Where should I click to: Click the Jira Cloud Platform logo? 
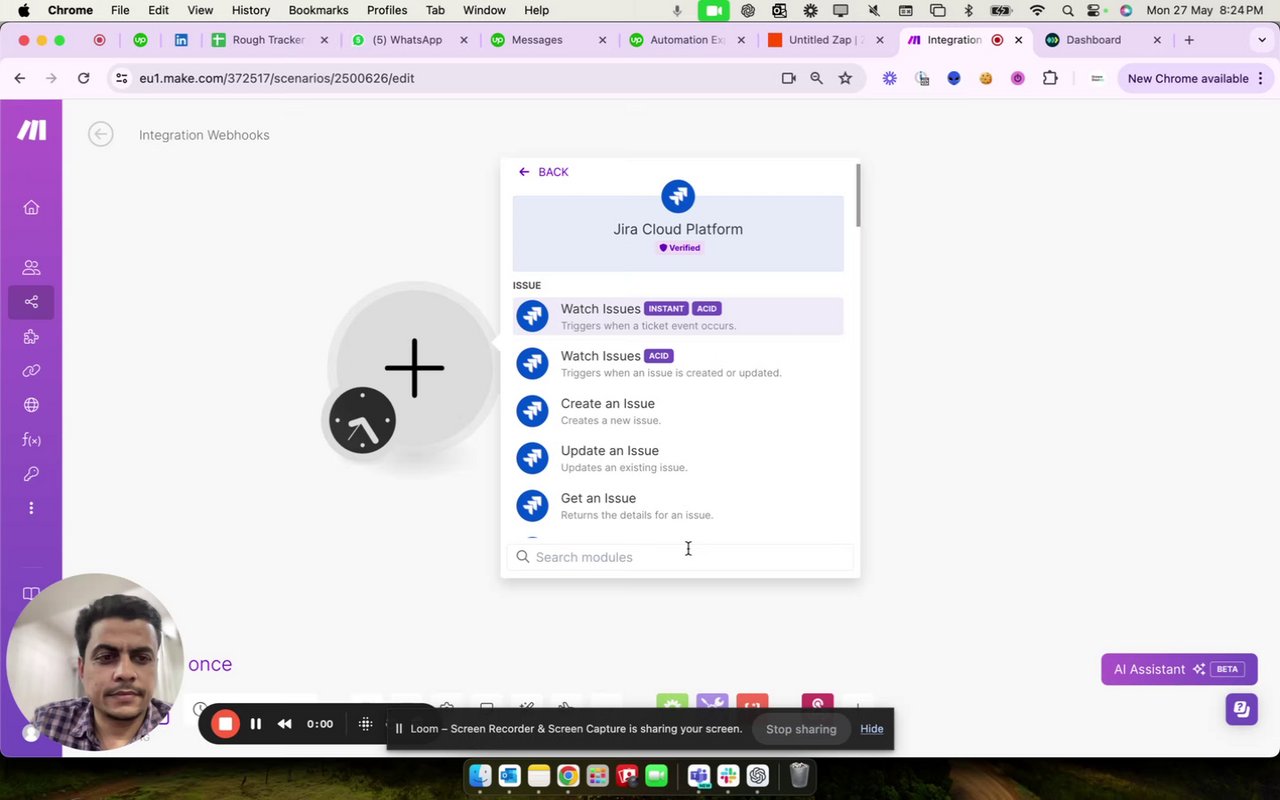[x=678, y=196]
